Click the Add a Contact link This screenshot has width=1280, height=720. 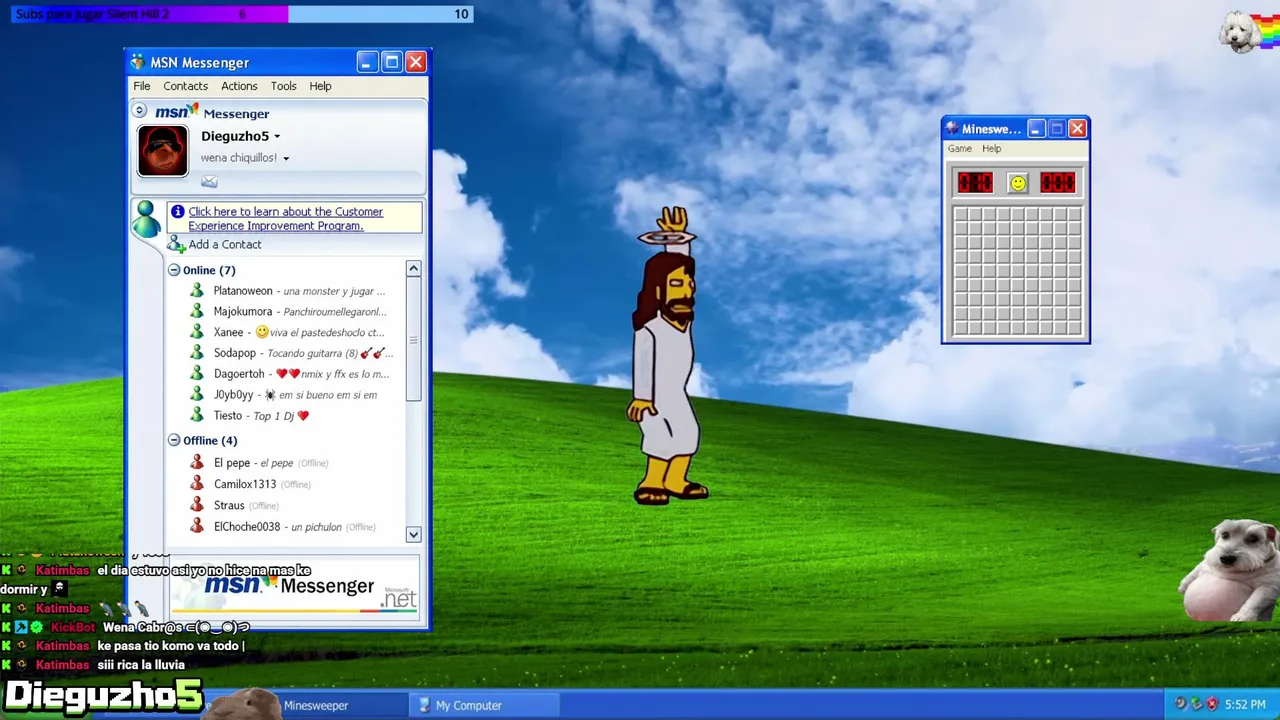point(225,245)
